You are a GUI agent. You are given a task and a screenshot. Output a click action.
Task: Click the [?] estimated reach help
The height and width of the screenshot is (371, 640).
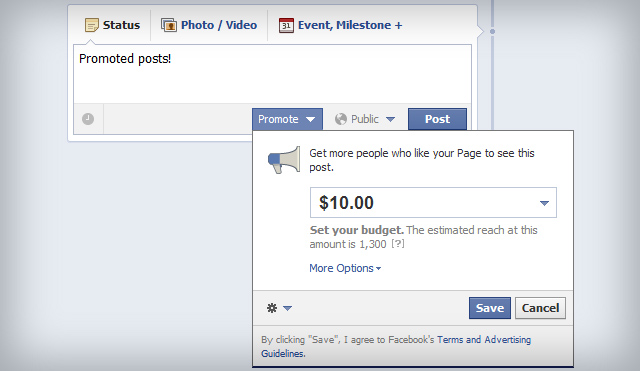[x=398, y=244]
